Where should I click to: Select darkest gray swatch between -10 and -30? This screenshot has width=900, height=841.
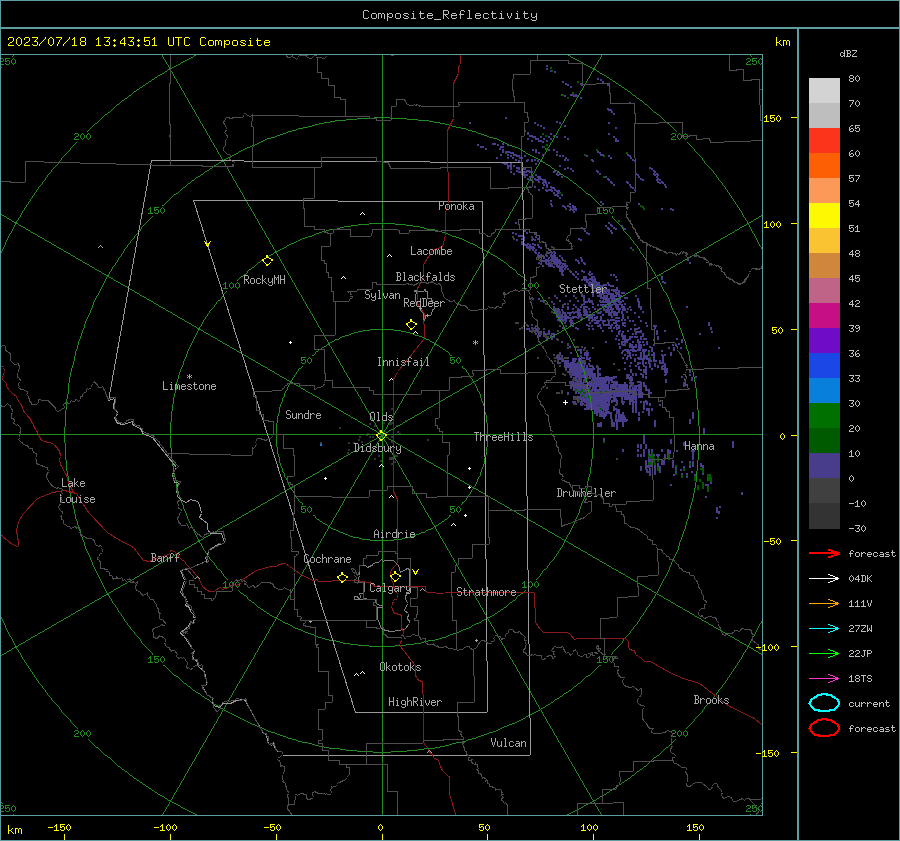coord(824,516)
